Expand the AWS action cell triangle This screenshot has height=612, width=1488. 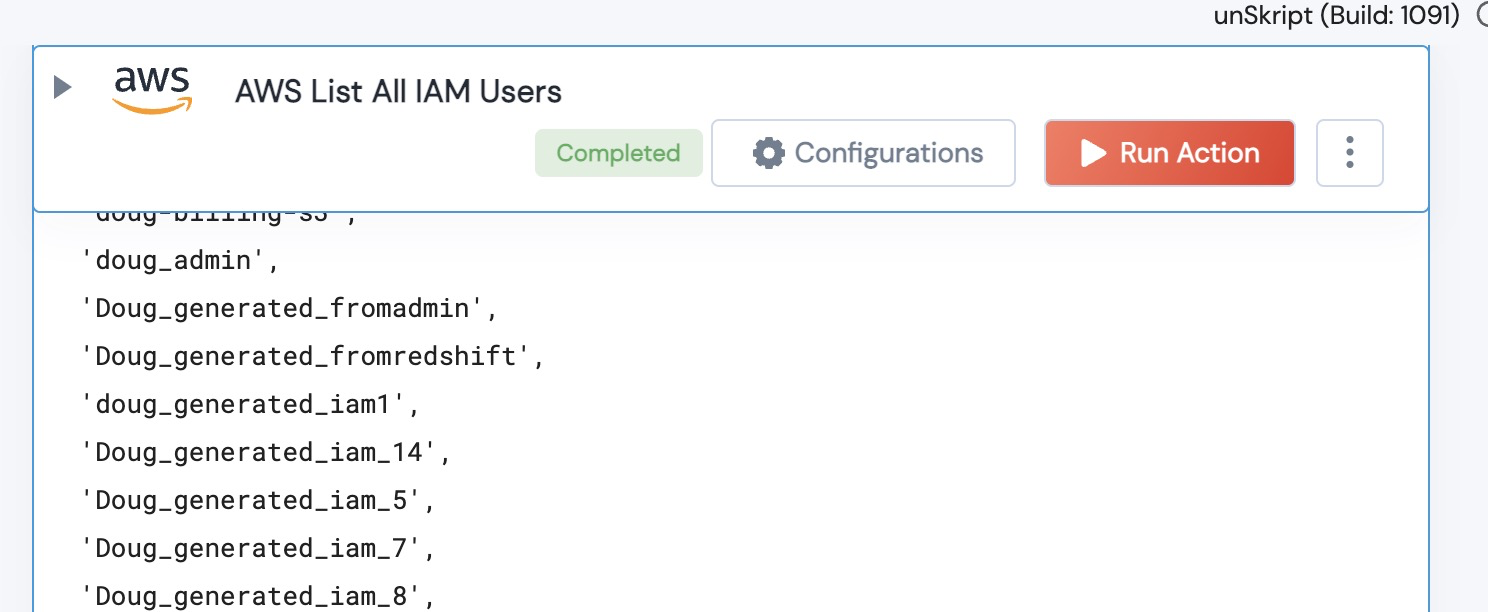pyautogui.click(x=63, y=88)
